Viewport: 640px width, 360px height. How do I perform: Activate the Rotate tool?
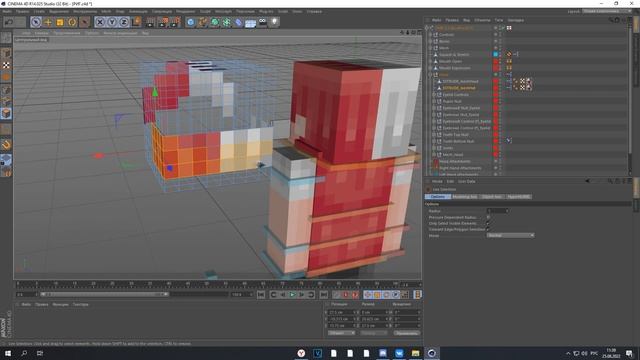pyautogui.click(x=72, y=22)
